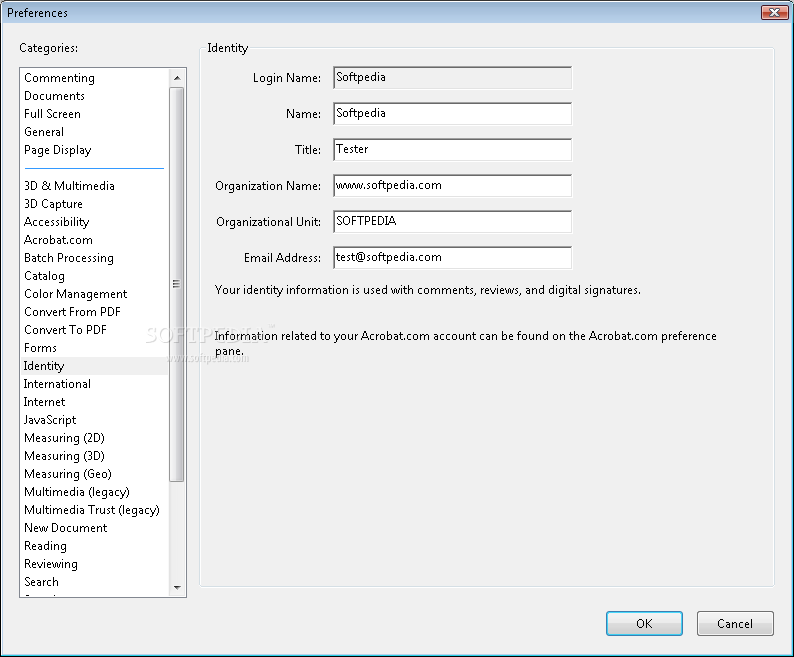Select 3D & Multimedia category
The image size is (794, 657).
click(x=69, y=186)
